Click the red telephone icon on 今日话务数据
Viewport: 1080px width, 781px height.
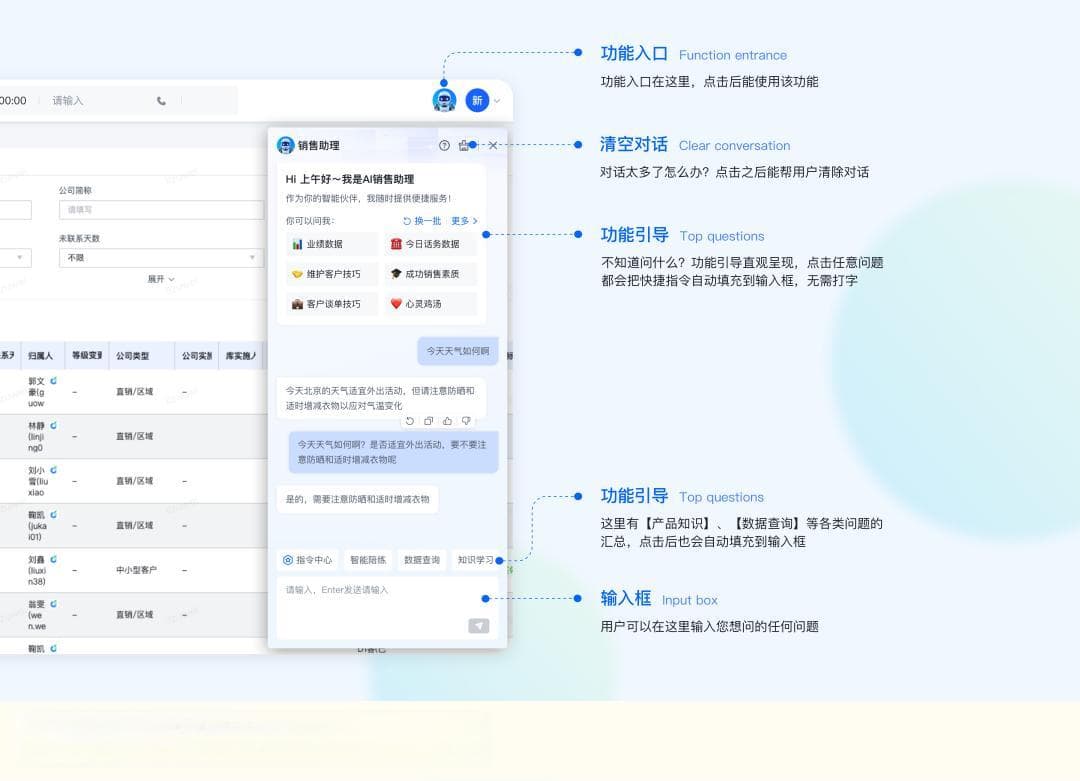pos(396,244)
